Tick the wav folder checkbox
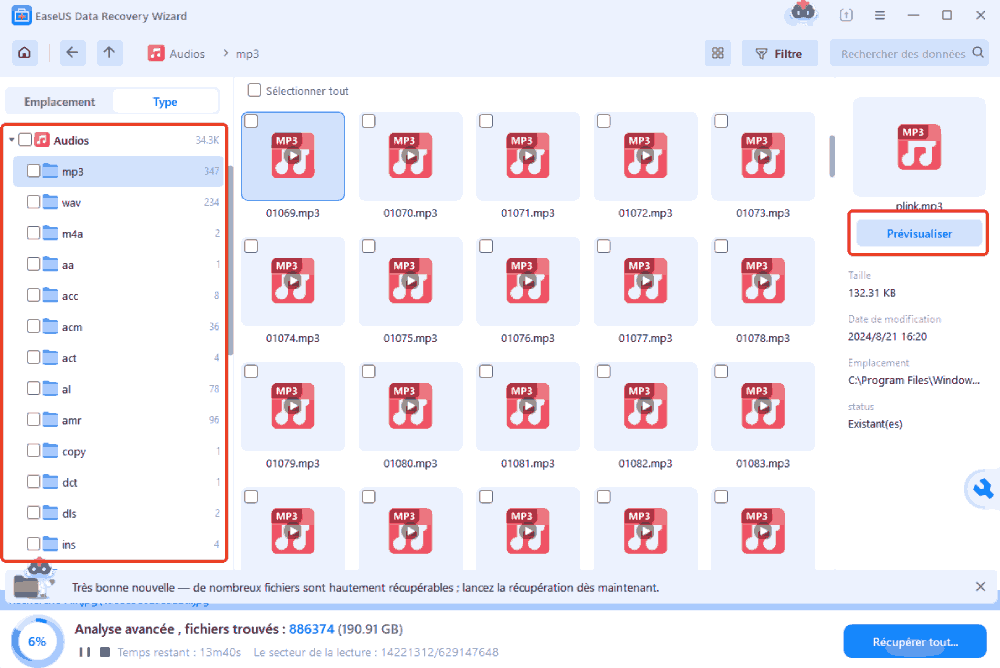 pos(34,202)
